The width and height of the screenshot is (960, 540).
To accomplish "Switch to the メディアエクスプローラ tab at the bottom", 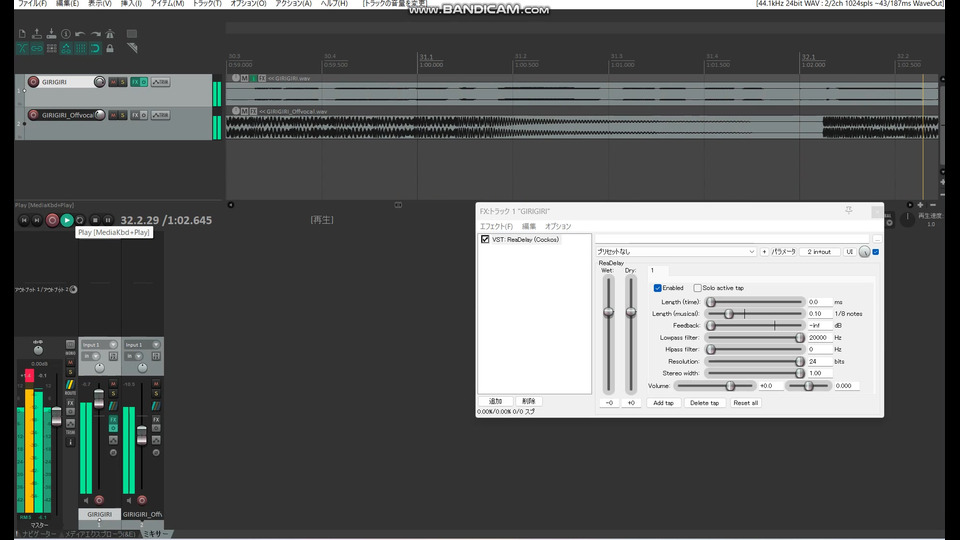I will pos(100,534).
